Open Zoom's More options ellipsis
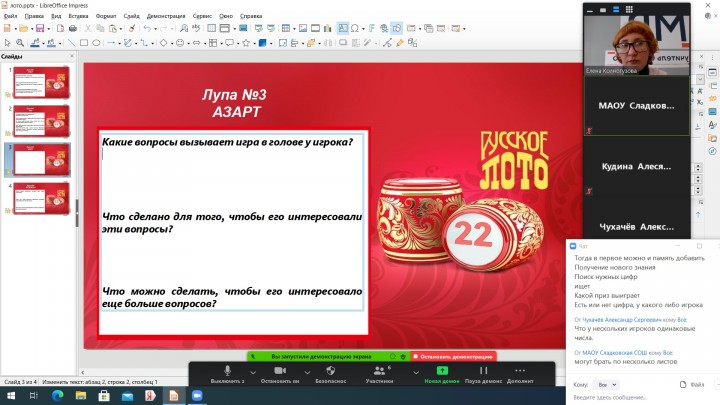The height and width of the screenshot is (405, 720). pyautogui.click(x=520, y=372)
